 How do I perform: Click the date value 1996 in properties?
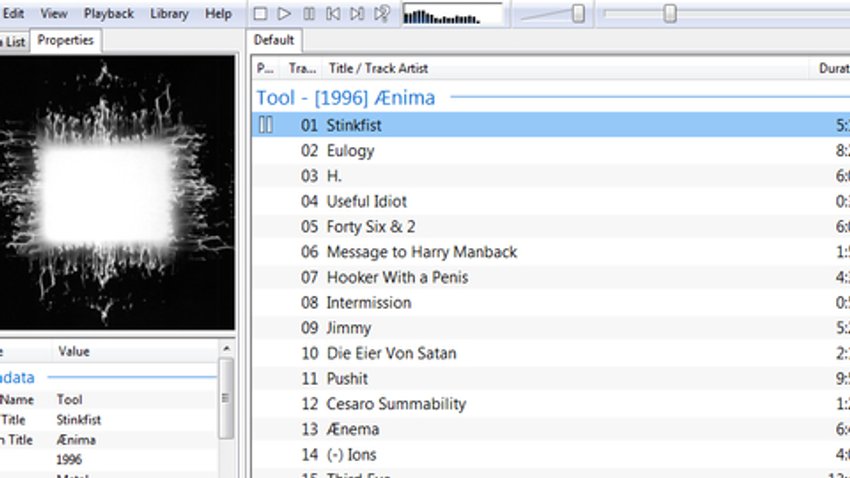coord(69,460)
